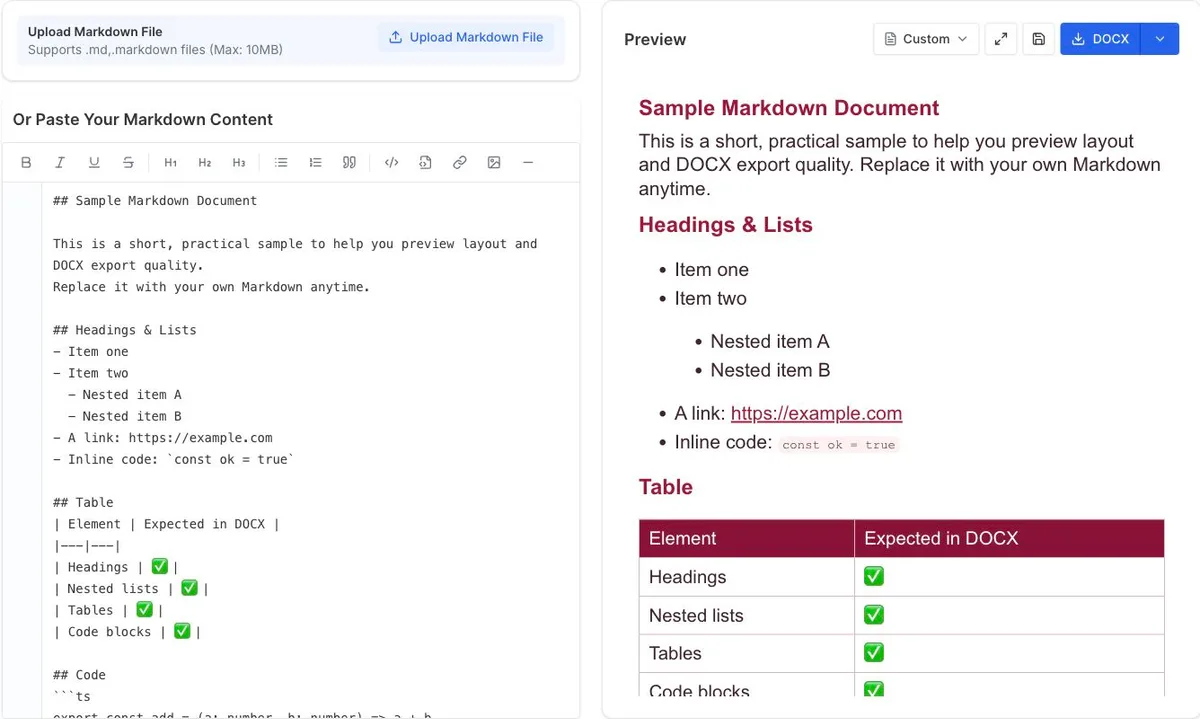
Task: Click the 'Preview' panel title
Action: [x=655, y=39]
